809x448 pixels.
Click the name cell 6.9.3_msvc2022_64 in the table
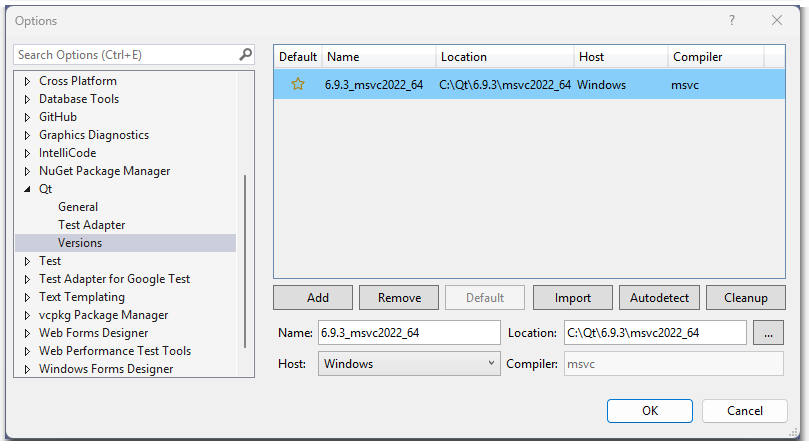coord(374,85)
